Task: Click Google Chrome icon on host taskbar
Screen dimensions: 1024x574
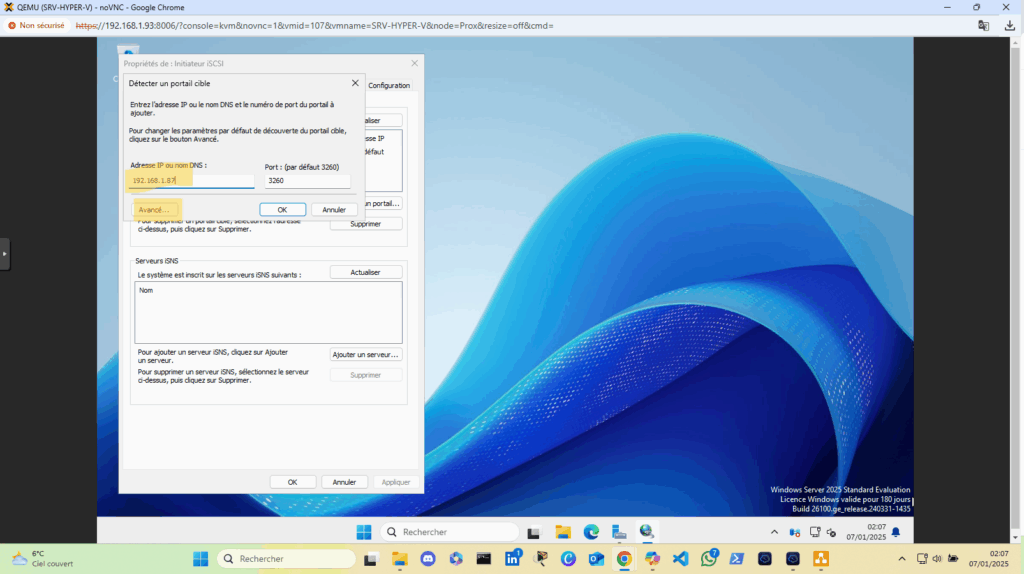Action: [624, 559]
